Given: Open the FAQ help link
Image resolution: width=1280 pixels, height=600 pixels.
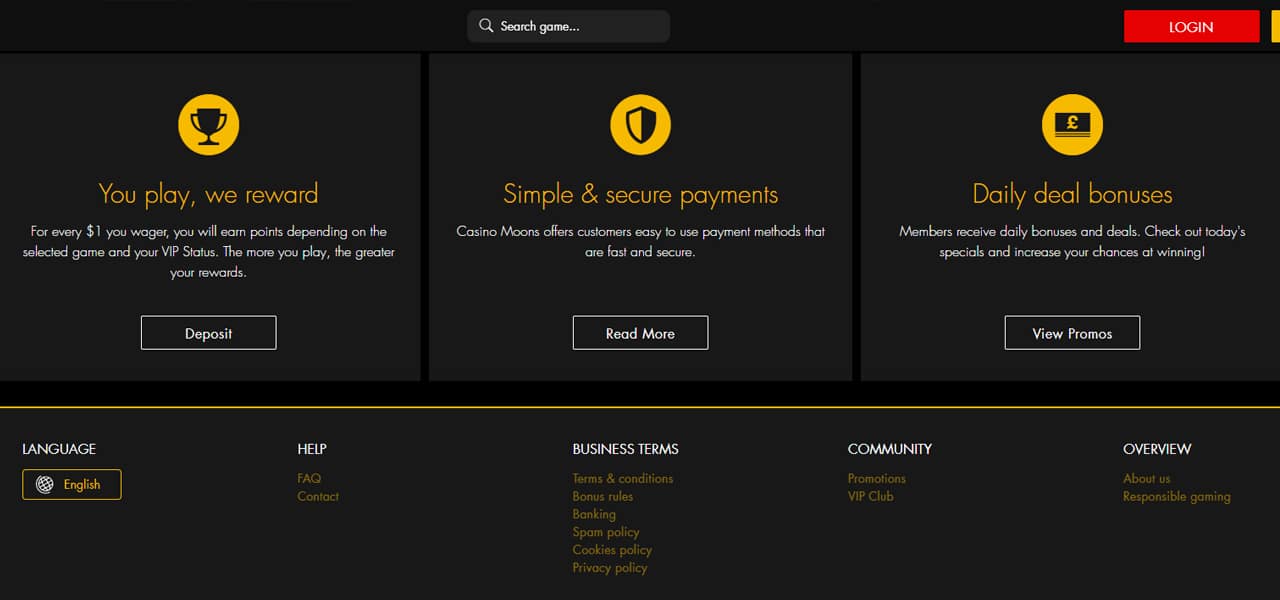Looking at the screenshot, I should [309, 478].
